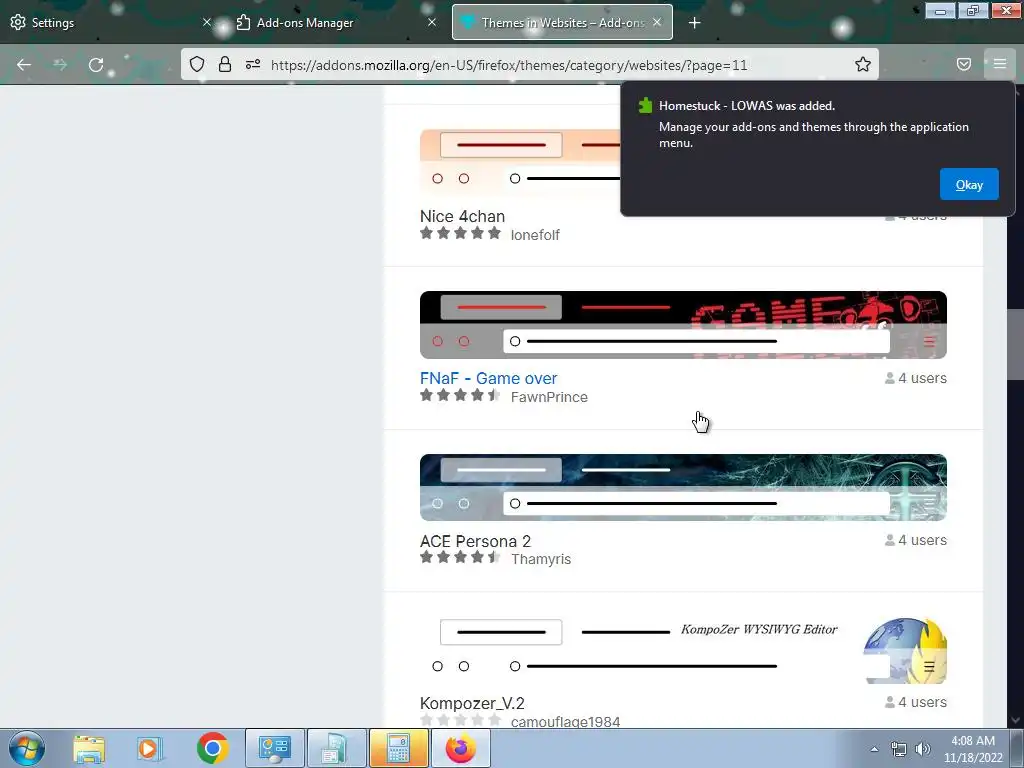The height and width of the screenshot is (768, 1024).
Task: Close the Settings tab
Action: coord(206,22)
